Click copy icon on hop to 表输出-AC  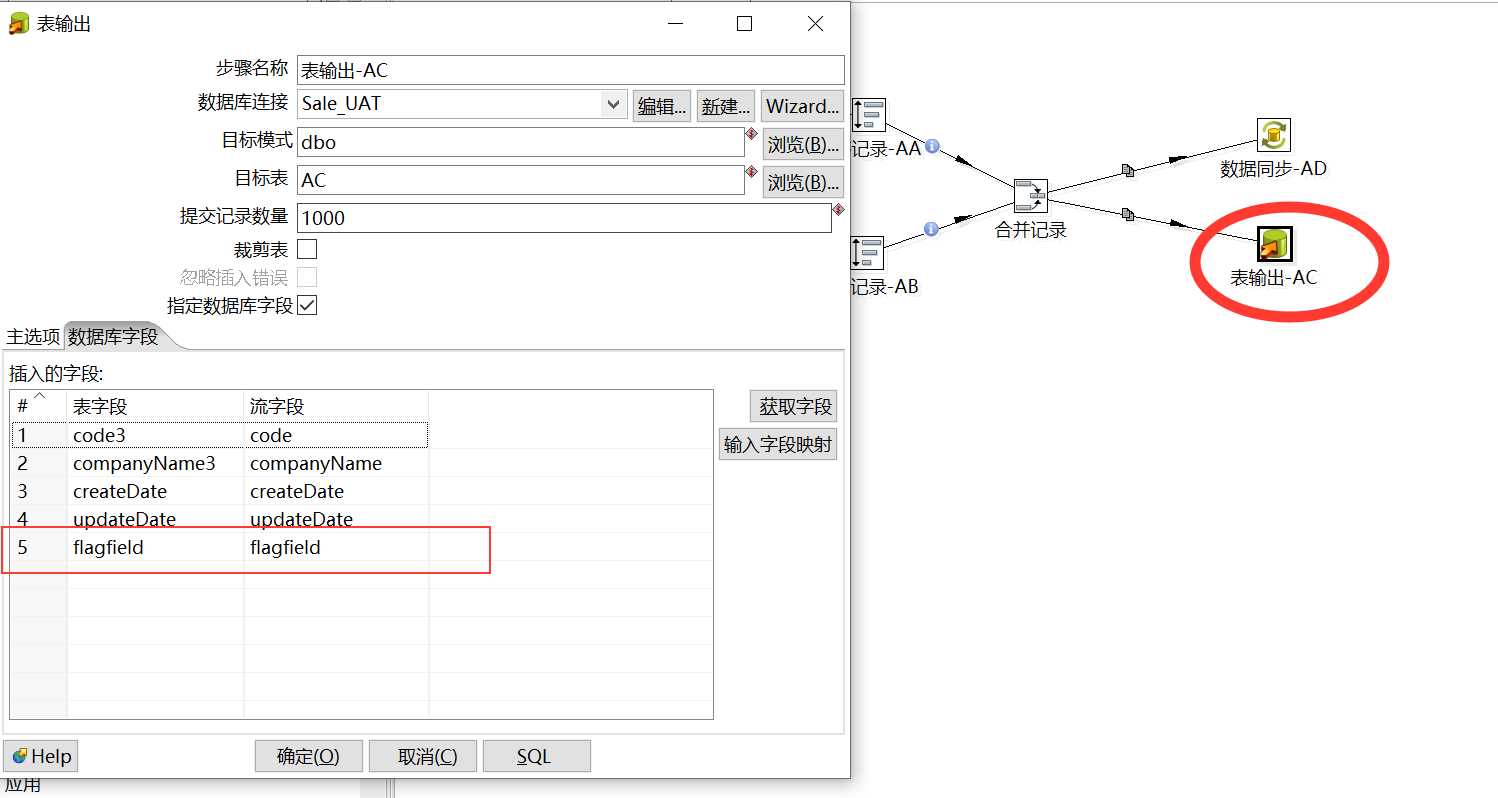(1128, 214)
